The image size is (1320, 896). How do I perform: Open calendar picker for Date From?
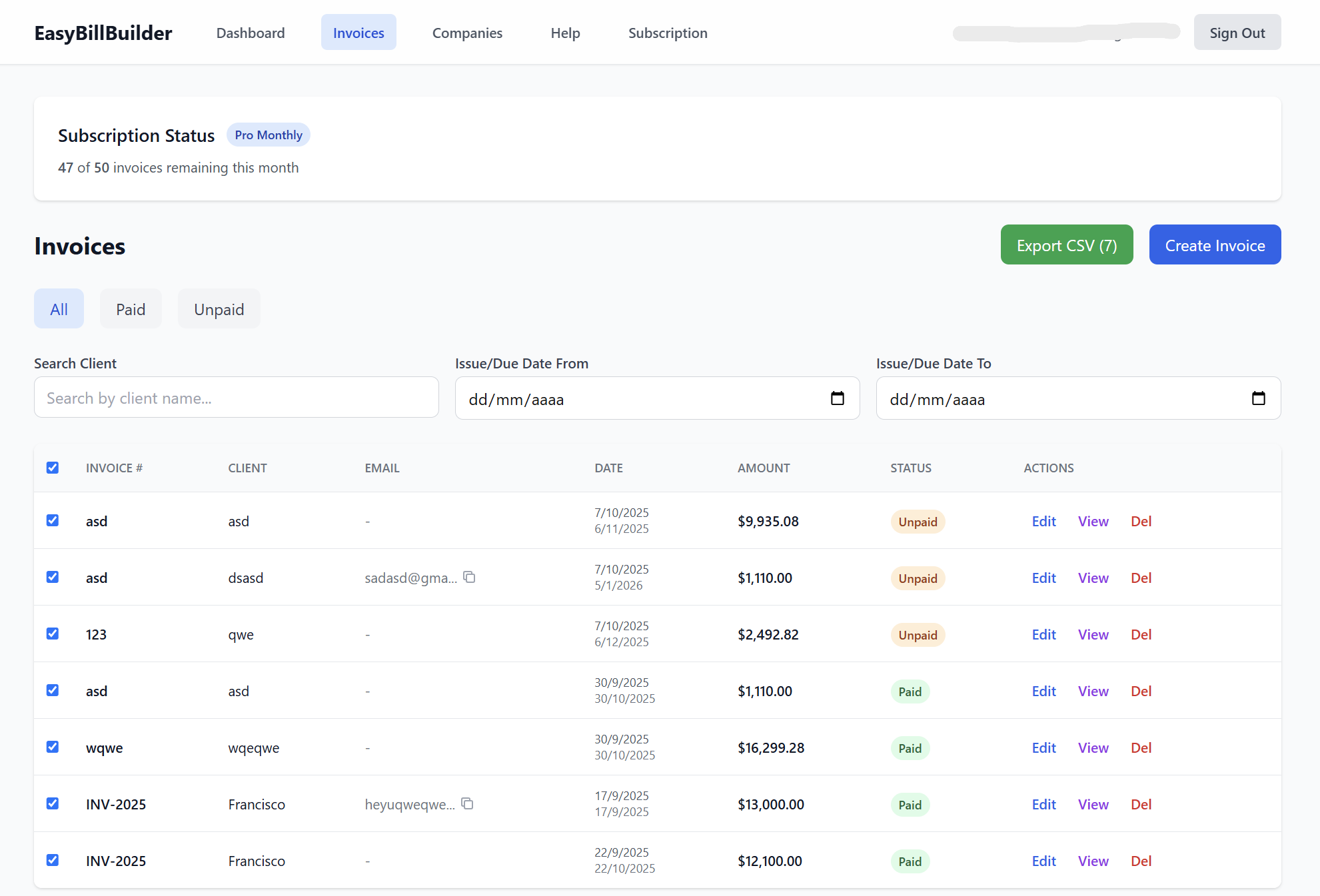[x=837, y=398]
